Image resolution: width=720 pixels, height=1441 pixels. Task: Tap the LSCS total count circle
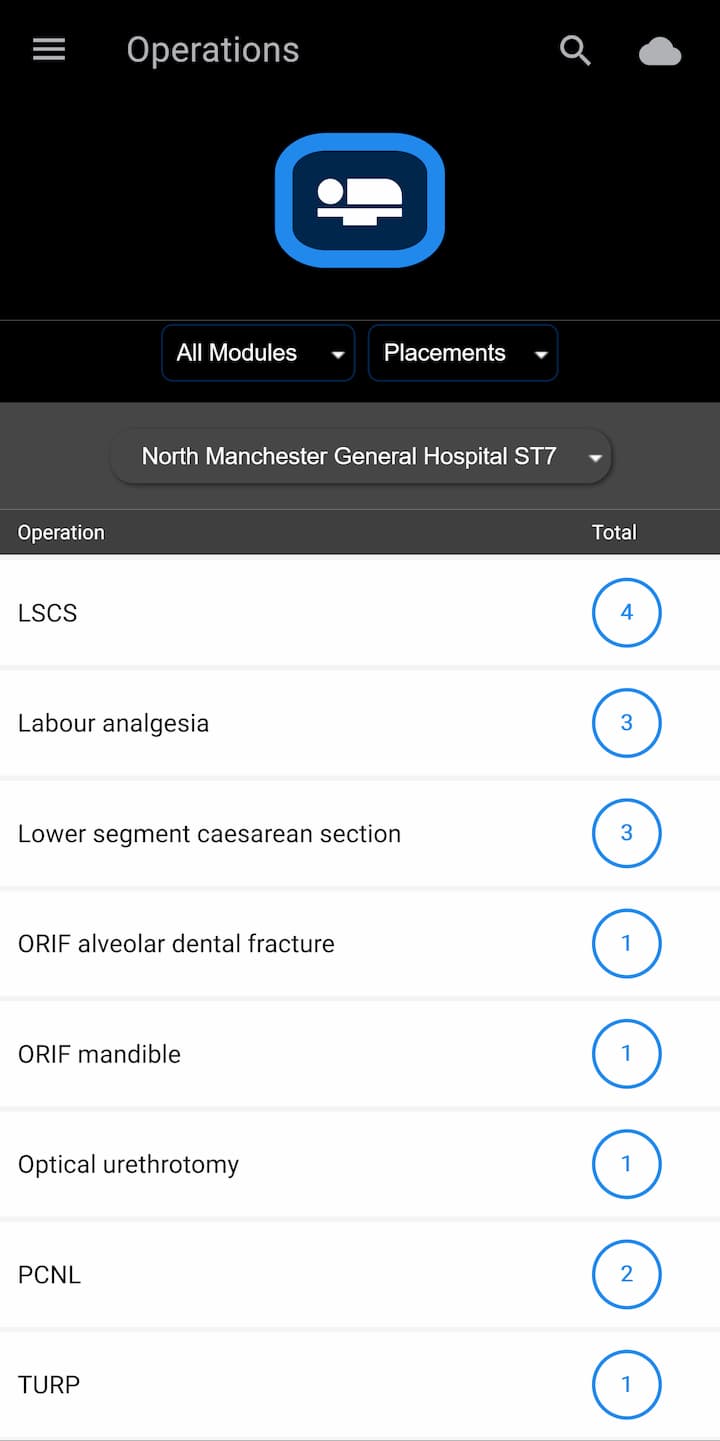point(626,612)
